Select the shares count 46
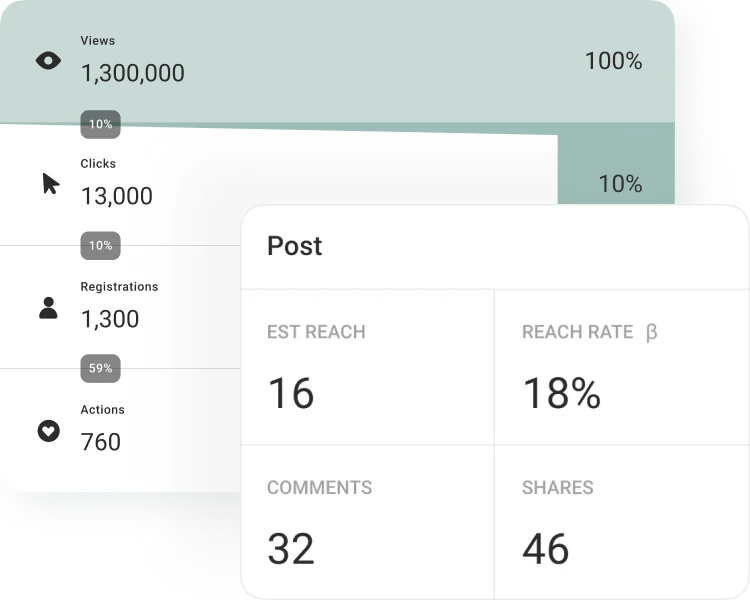The image size is (750, 600). (x=545, y=549)
